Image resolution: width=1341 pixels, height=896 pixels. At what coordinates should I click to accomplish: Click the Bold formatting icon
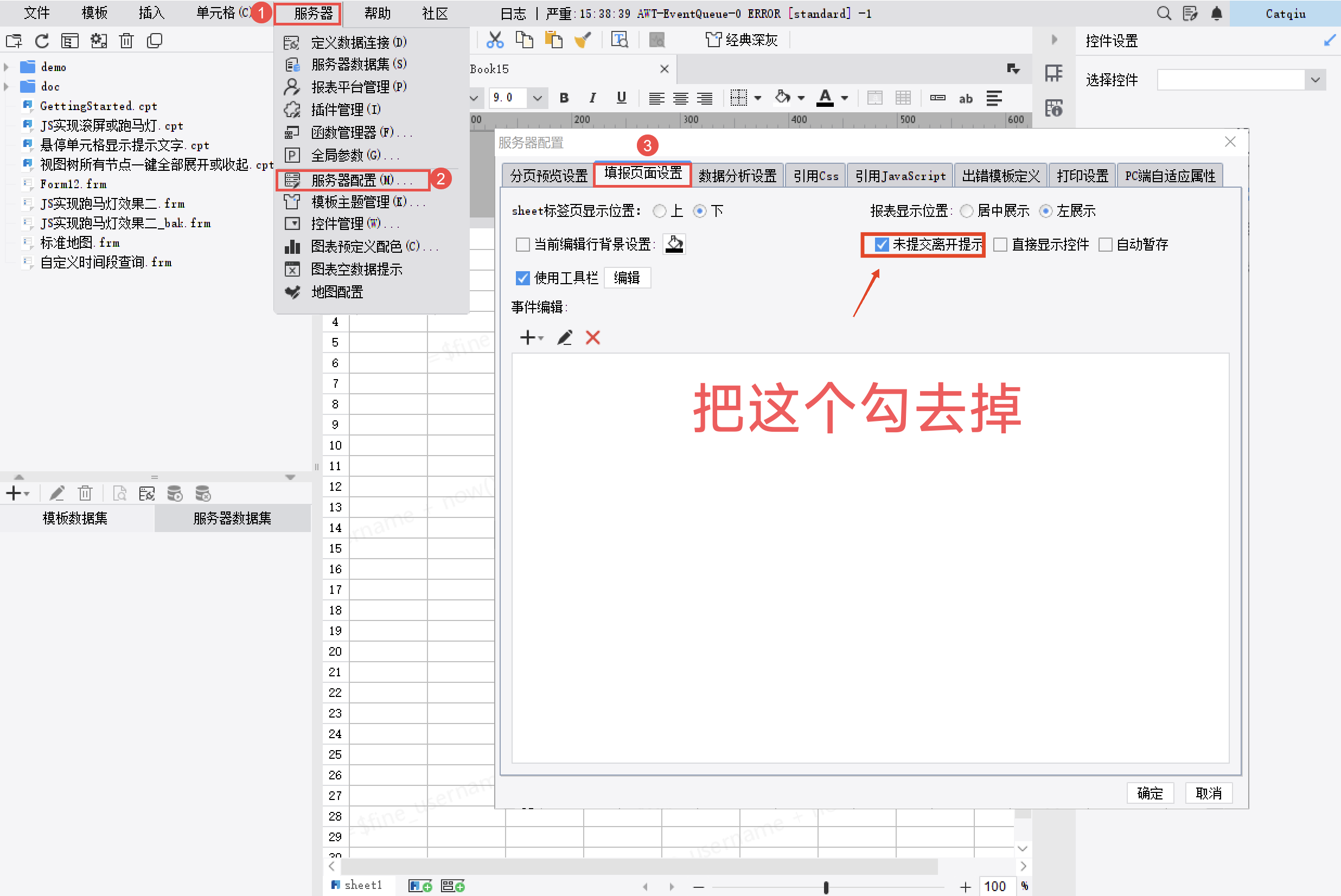coord(564,98)
